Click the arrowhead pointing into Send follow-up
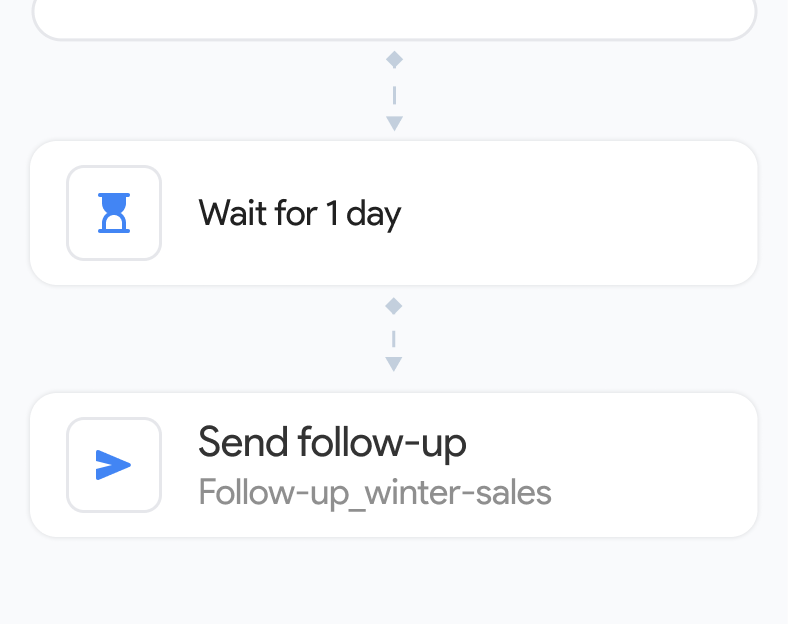Image resolution: width=788 pixels, height=624 pixels. point(394,364)
